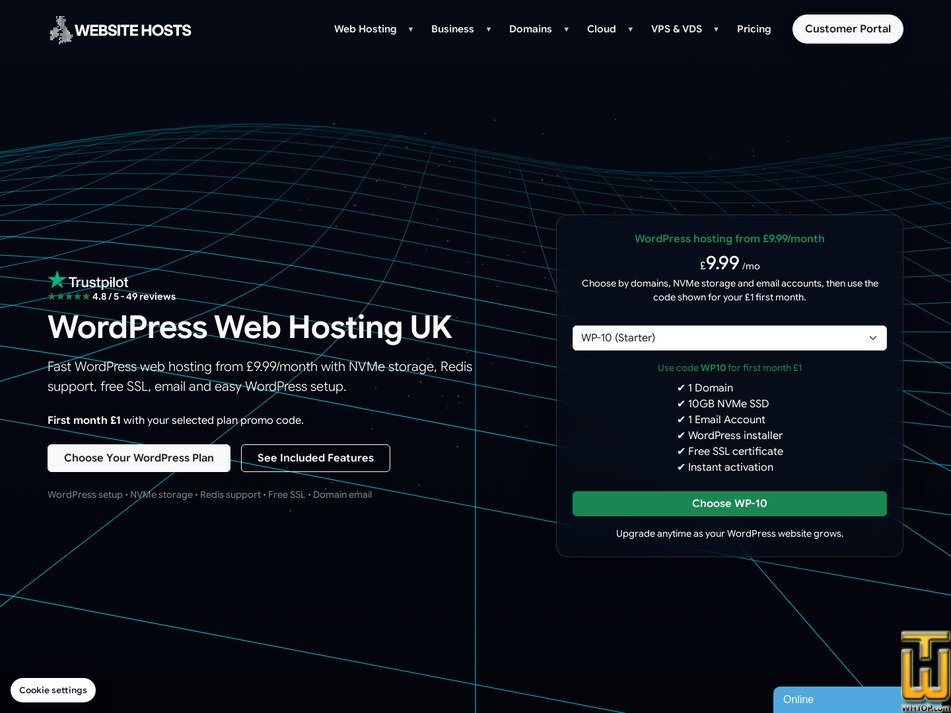The image size is (951, 713).
Task: Open the Web Hosting menu
Action: [x=365, y=29]
